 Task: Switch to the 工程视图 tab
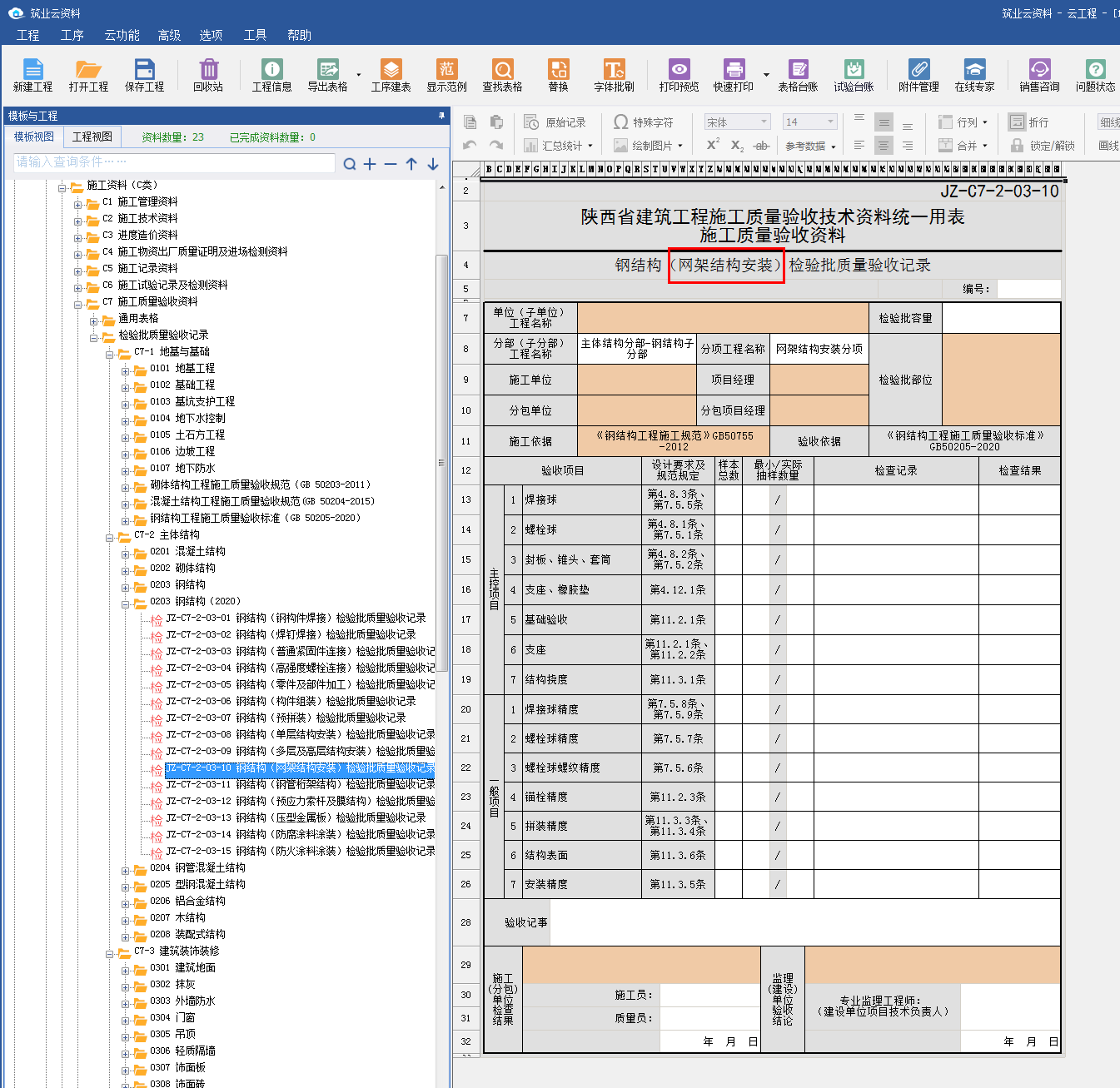pyautogui.click(x=92, y=137)
